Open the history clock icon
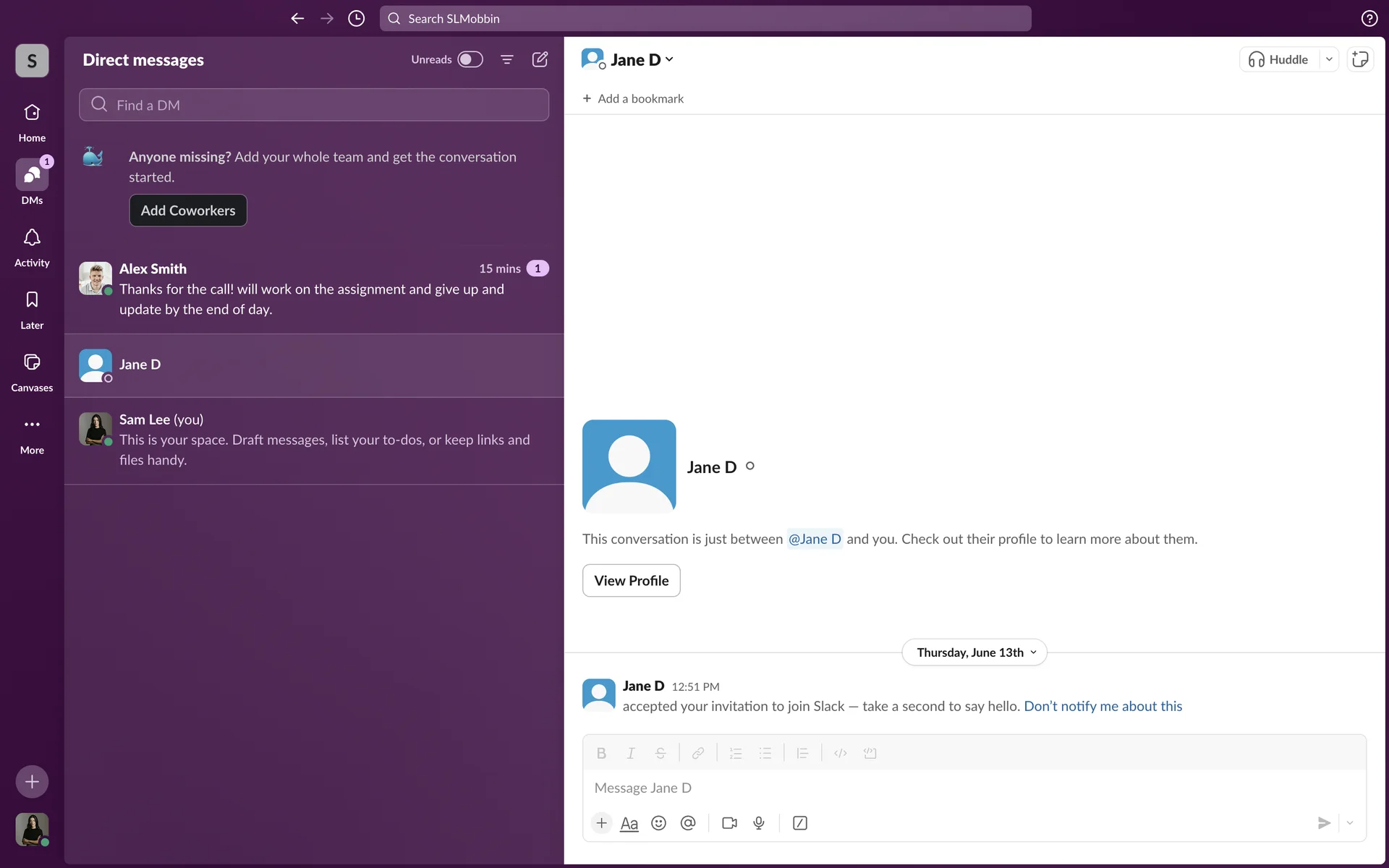This screenshot has height=868, width=1389. tap(356, 18)
